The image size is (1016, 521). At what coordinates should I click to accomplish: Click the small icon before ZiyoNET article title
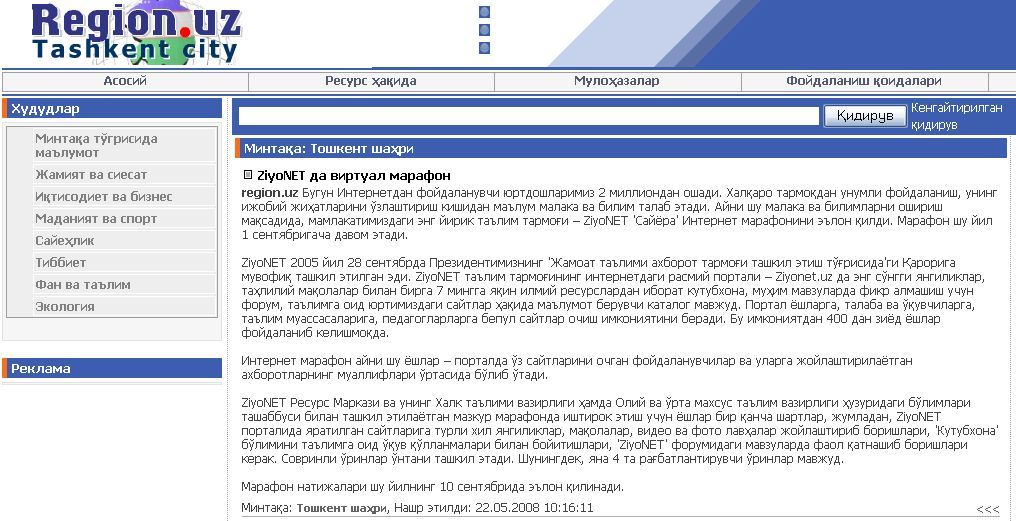pos(248,175)
